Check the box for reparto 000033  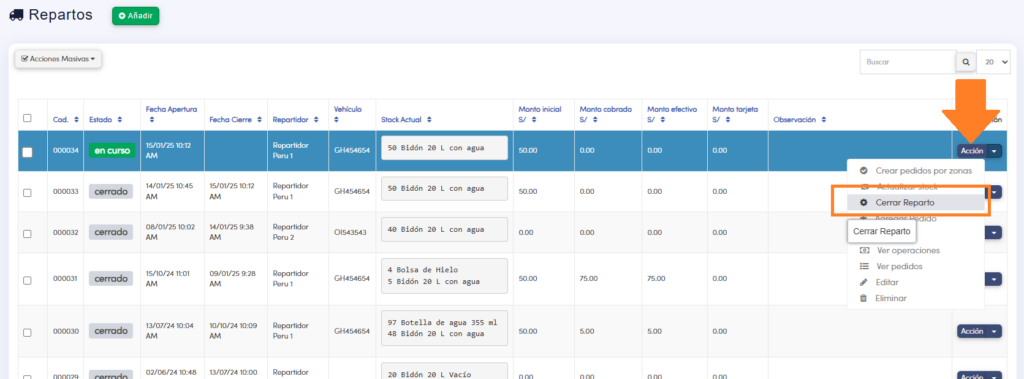click(27, 193)
